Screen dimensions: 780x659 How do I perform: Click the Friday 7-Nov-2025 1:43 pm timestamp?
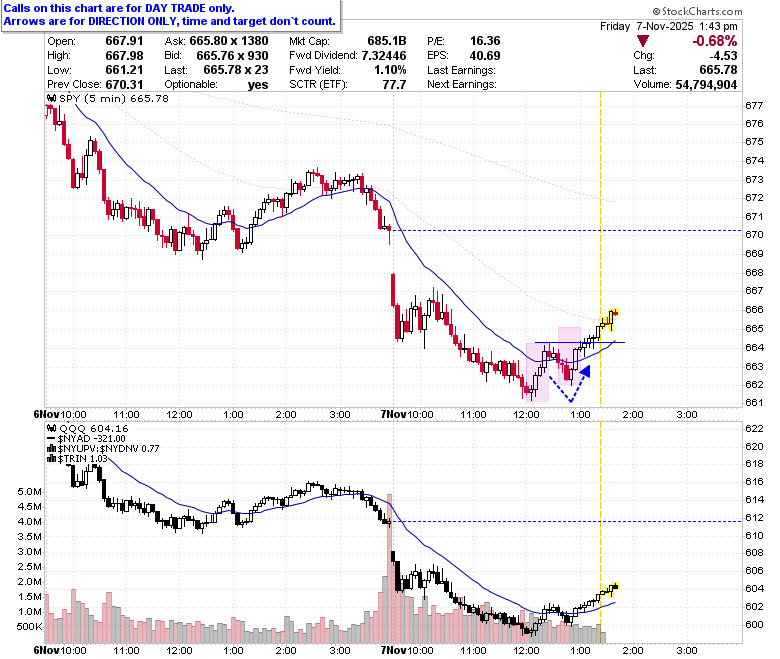coord(669,26)
